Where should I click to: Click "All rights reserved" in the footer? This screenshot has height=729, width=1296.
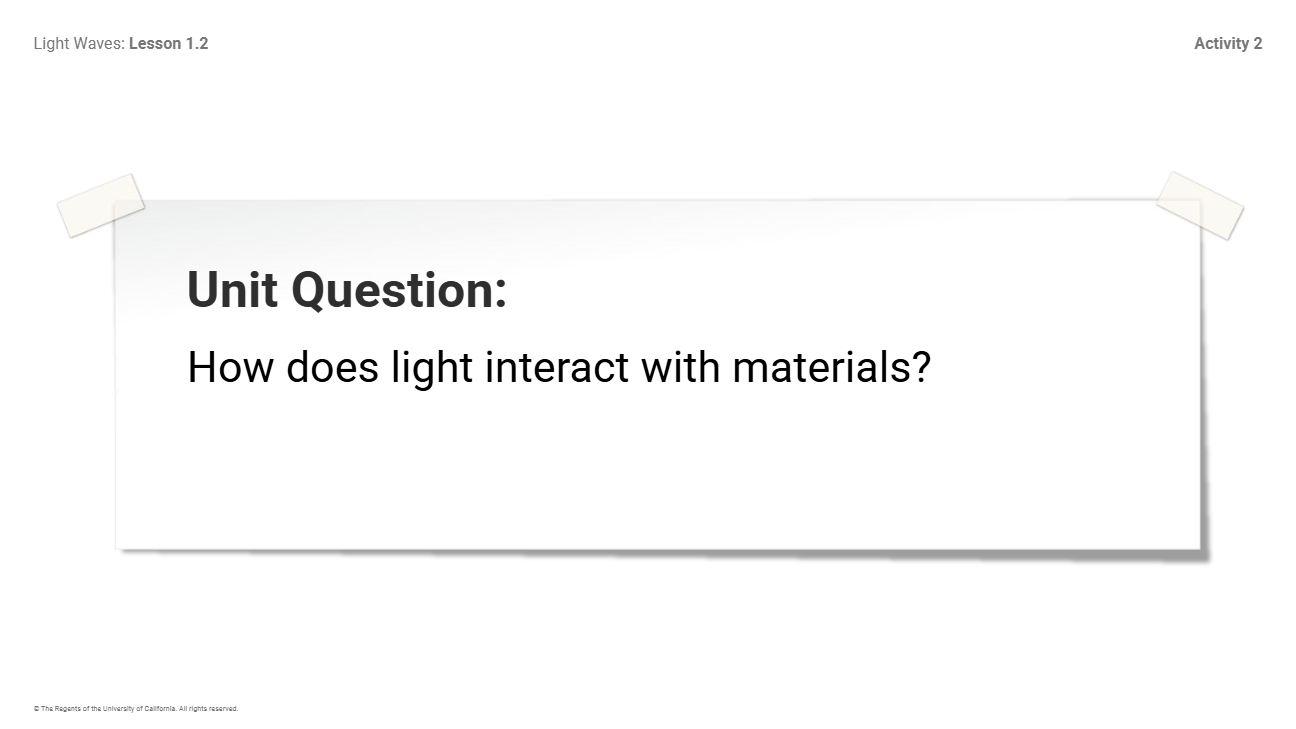[x=208, y=709]
